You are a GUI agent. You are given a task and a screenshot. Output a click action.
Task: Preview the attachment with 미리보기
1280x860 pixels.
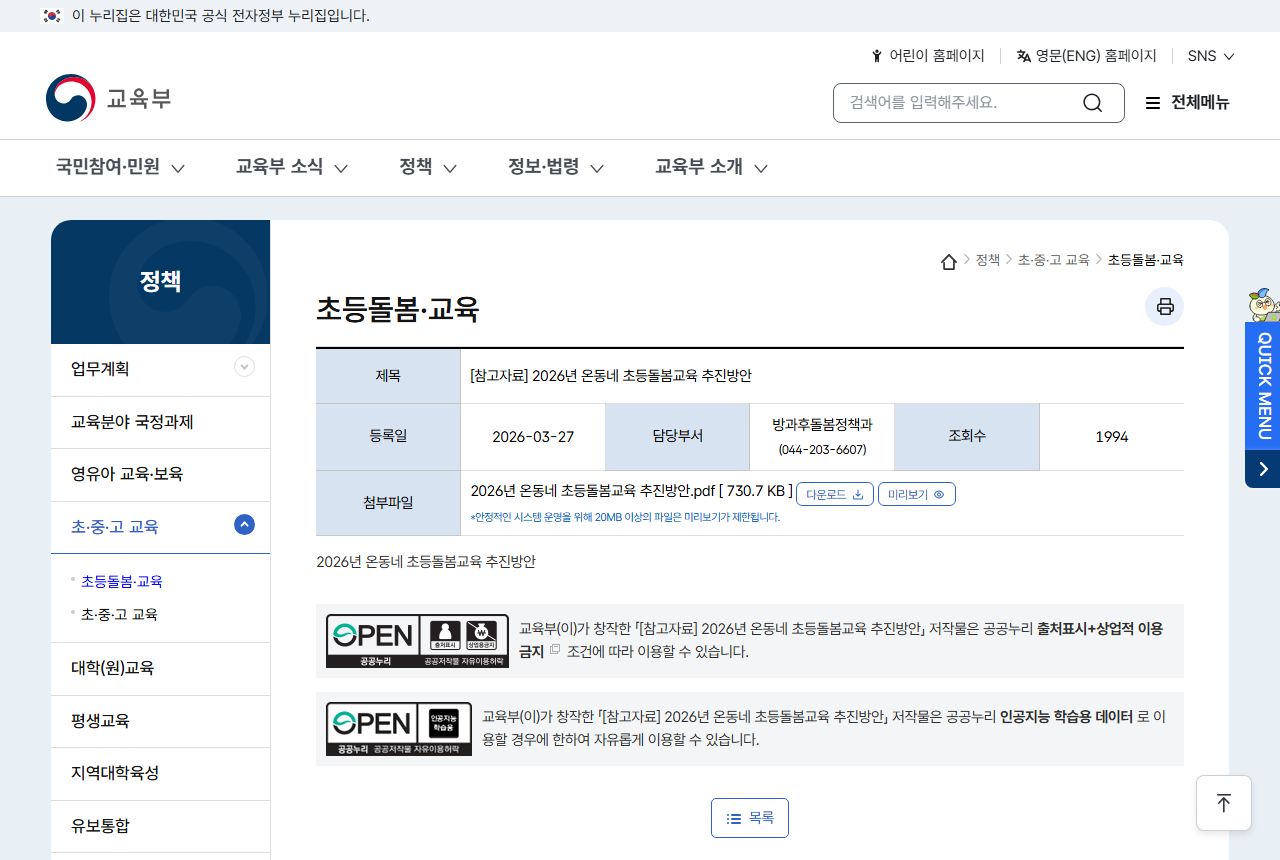pyautogui.click(x=917, y=494)
